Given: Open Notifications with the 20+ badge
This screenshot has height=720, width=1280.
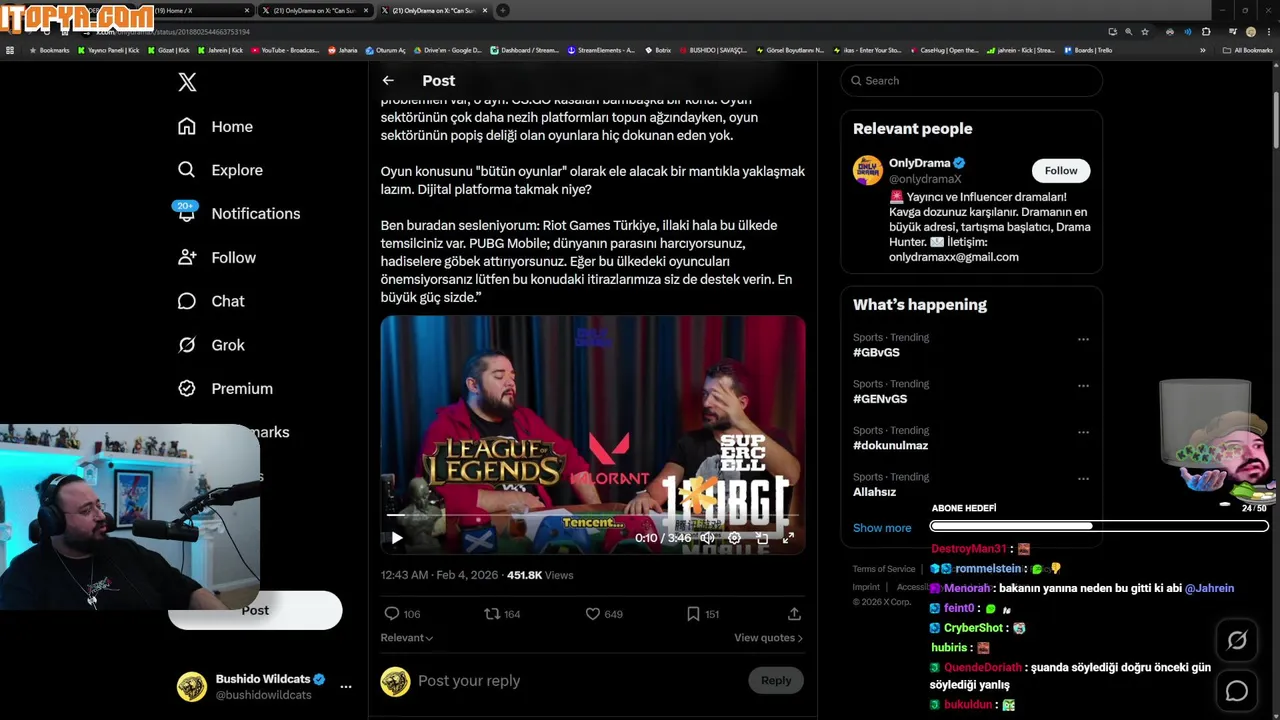Looking at the screenshot, I should tap(238, 213).
